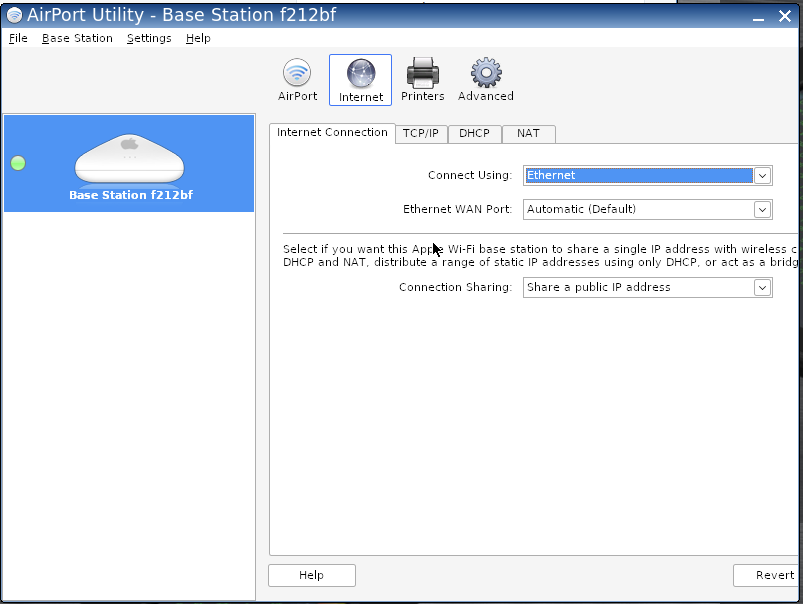Image resolution: width=803 pixels, height=604 pixels.
Task: Click the Help button at bottom
Action: coord(311,575)
